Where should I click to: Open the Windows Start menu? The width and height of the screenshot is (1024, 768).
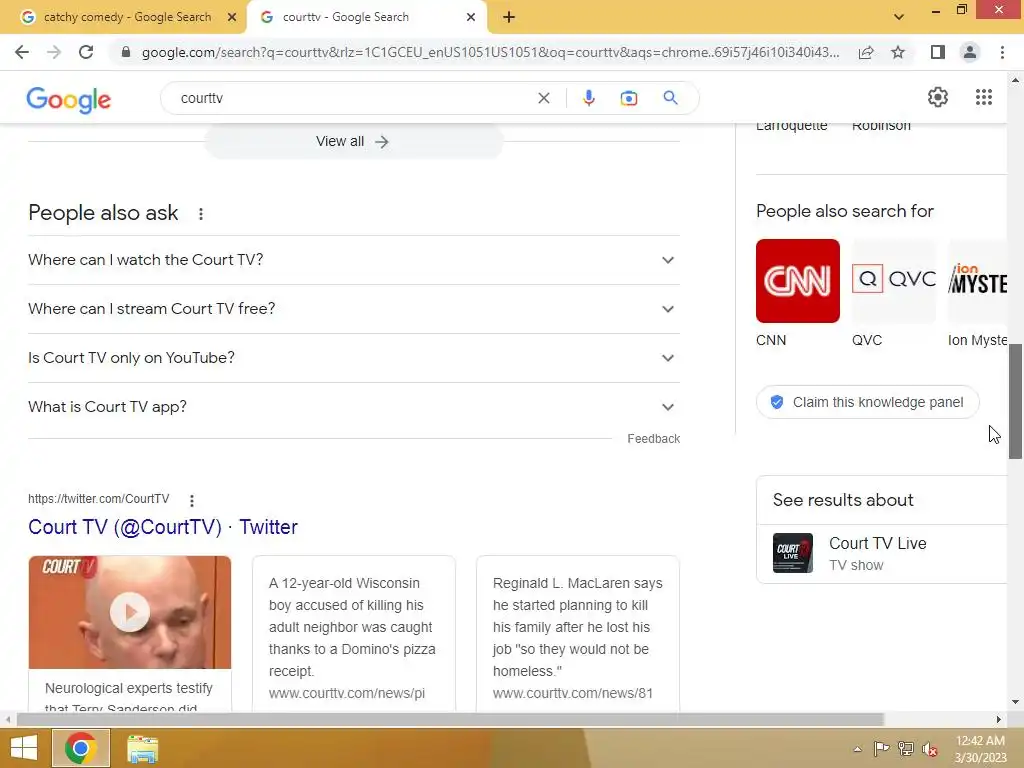(x=24, y=748)
